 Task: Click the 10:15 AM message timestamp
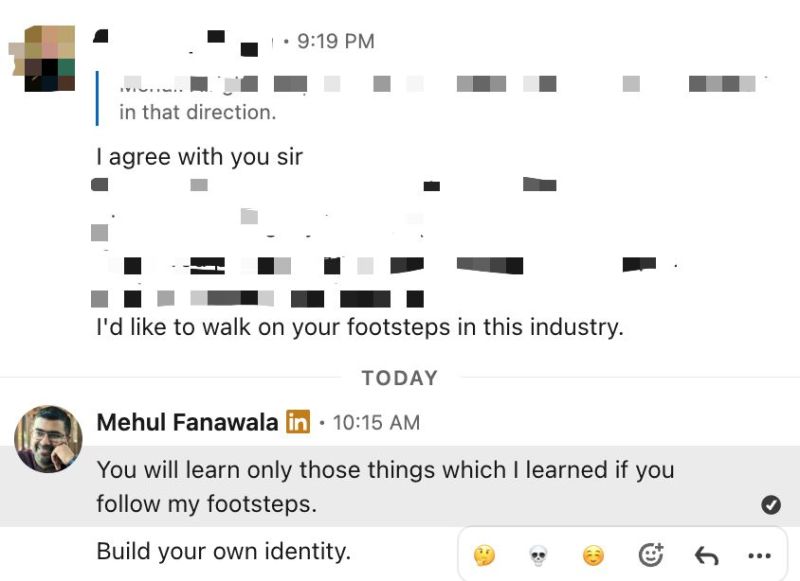click(x=376, y=422)
